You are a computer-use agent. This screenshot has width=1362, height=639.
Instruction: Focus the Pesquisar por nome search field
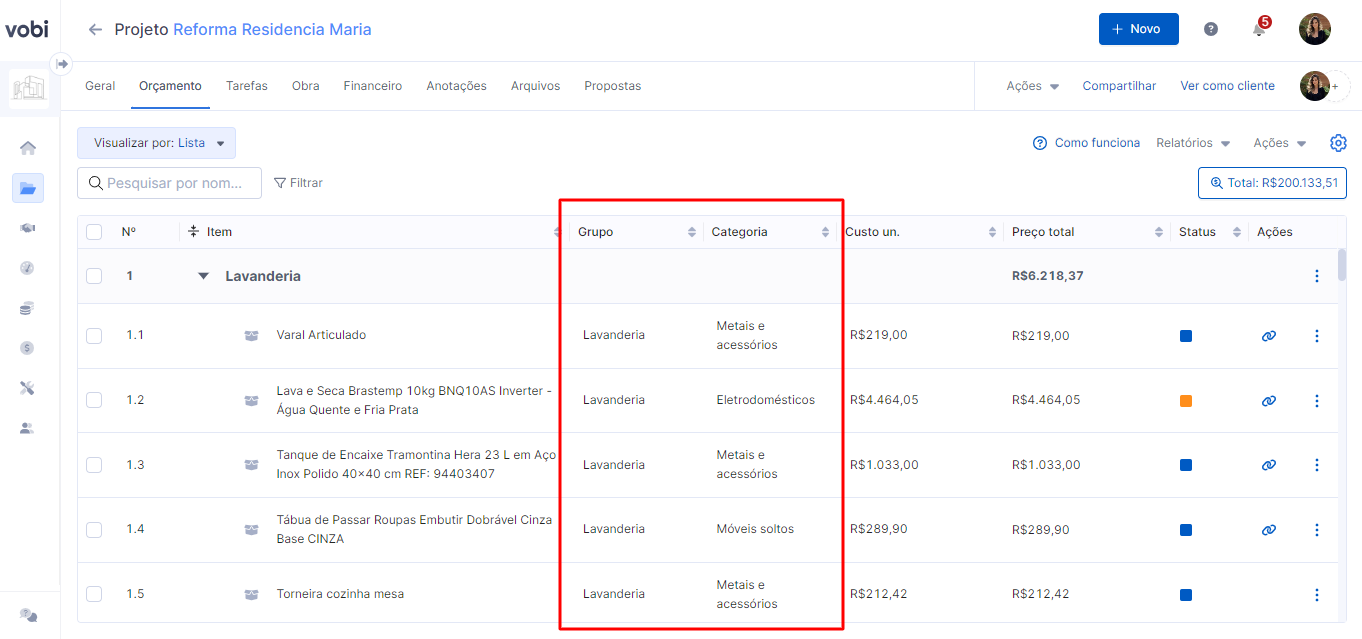click(x=169, y=183)
